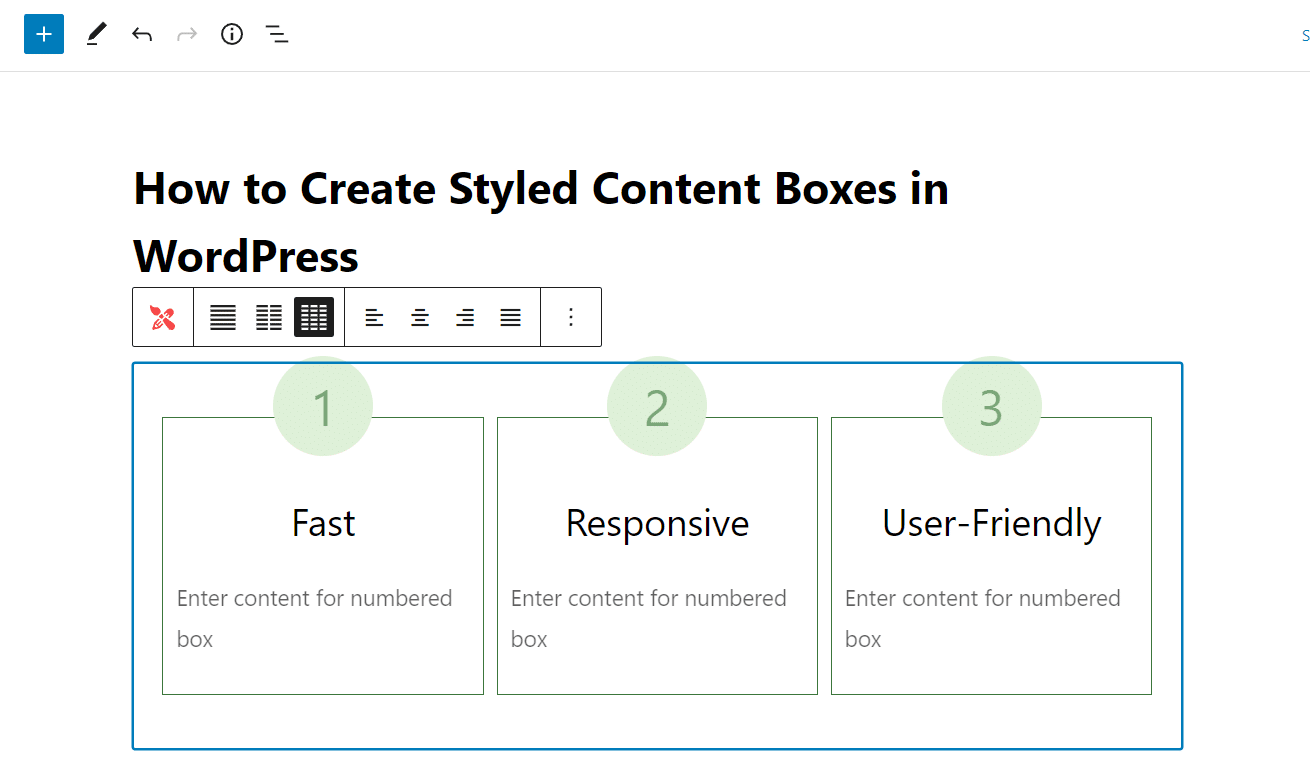Open block options three-dot menu

tap(571, 318)
